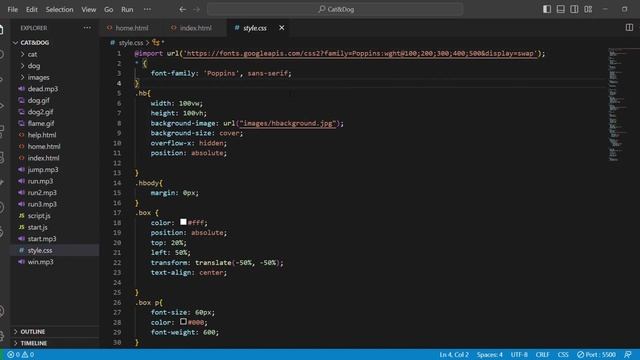Open the Run menu
Screen dimensions: 640x360
[x=127, y=9]
